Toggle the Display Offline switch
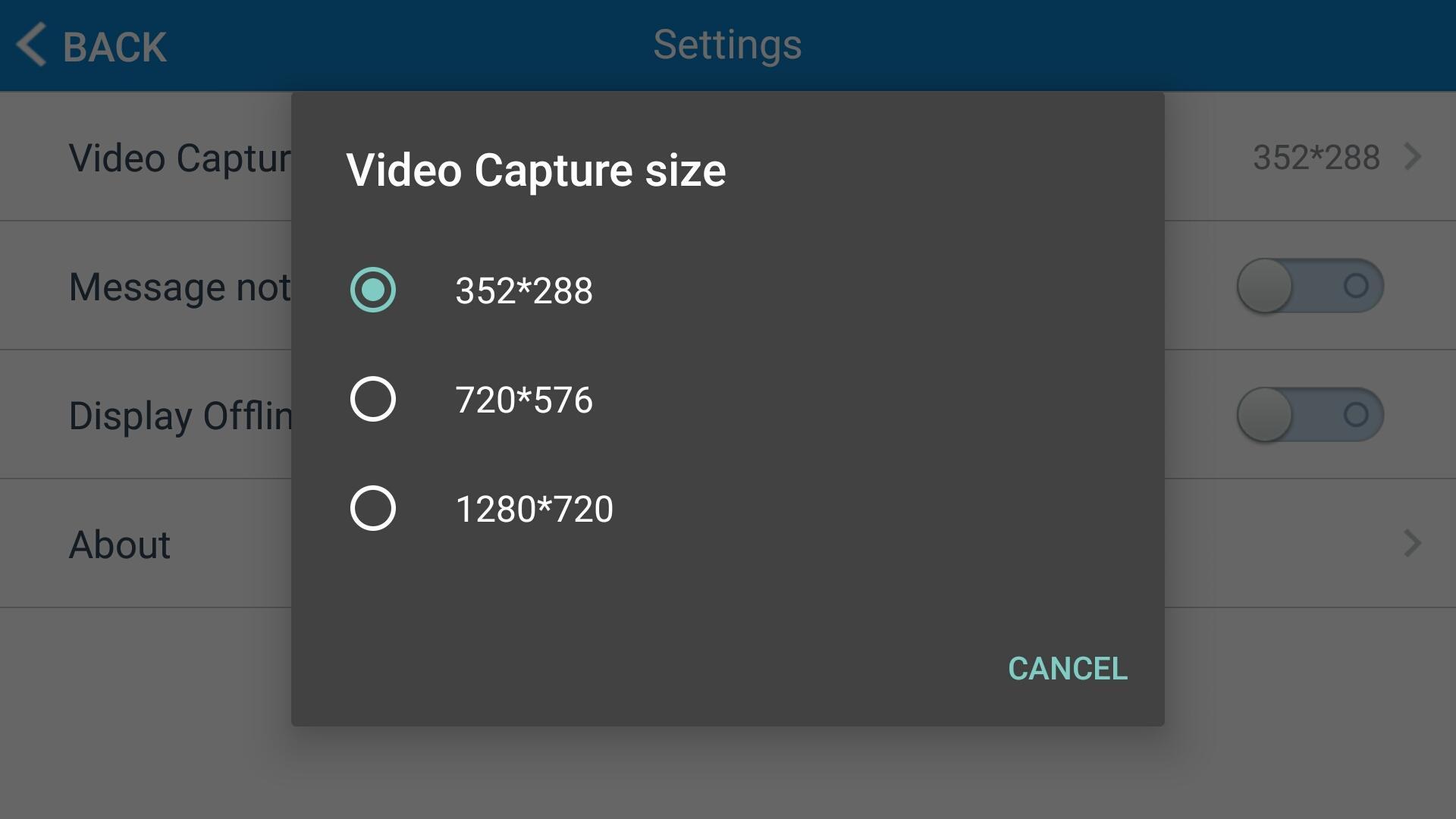 pyautogui.click(x=1310, y=415)
